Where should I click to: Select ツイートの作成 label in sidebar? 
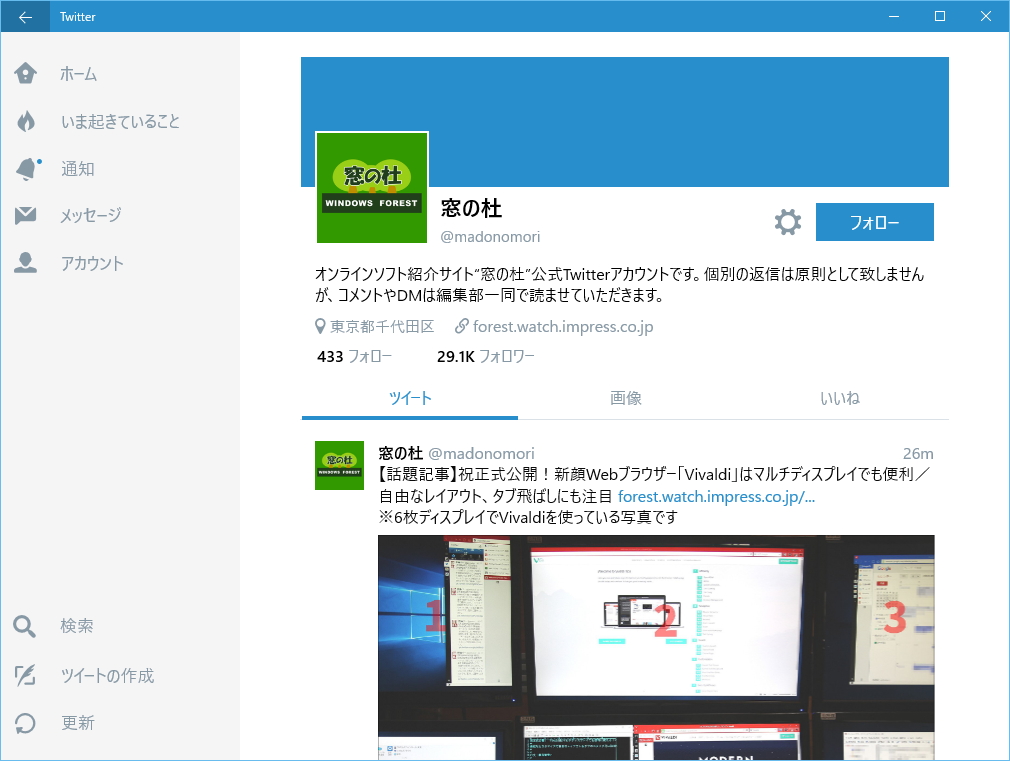click(108, 675)
